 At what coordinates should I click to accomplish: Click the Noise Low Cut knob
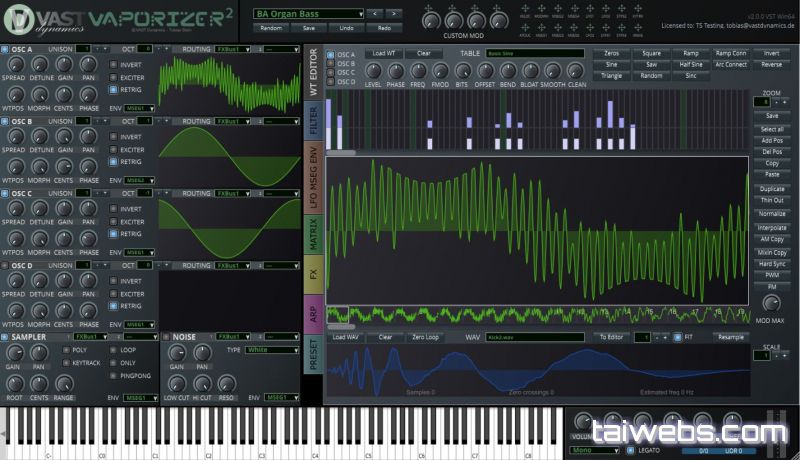tap(175, 383)
